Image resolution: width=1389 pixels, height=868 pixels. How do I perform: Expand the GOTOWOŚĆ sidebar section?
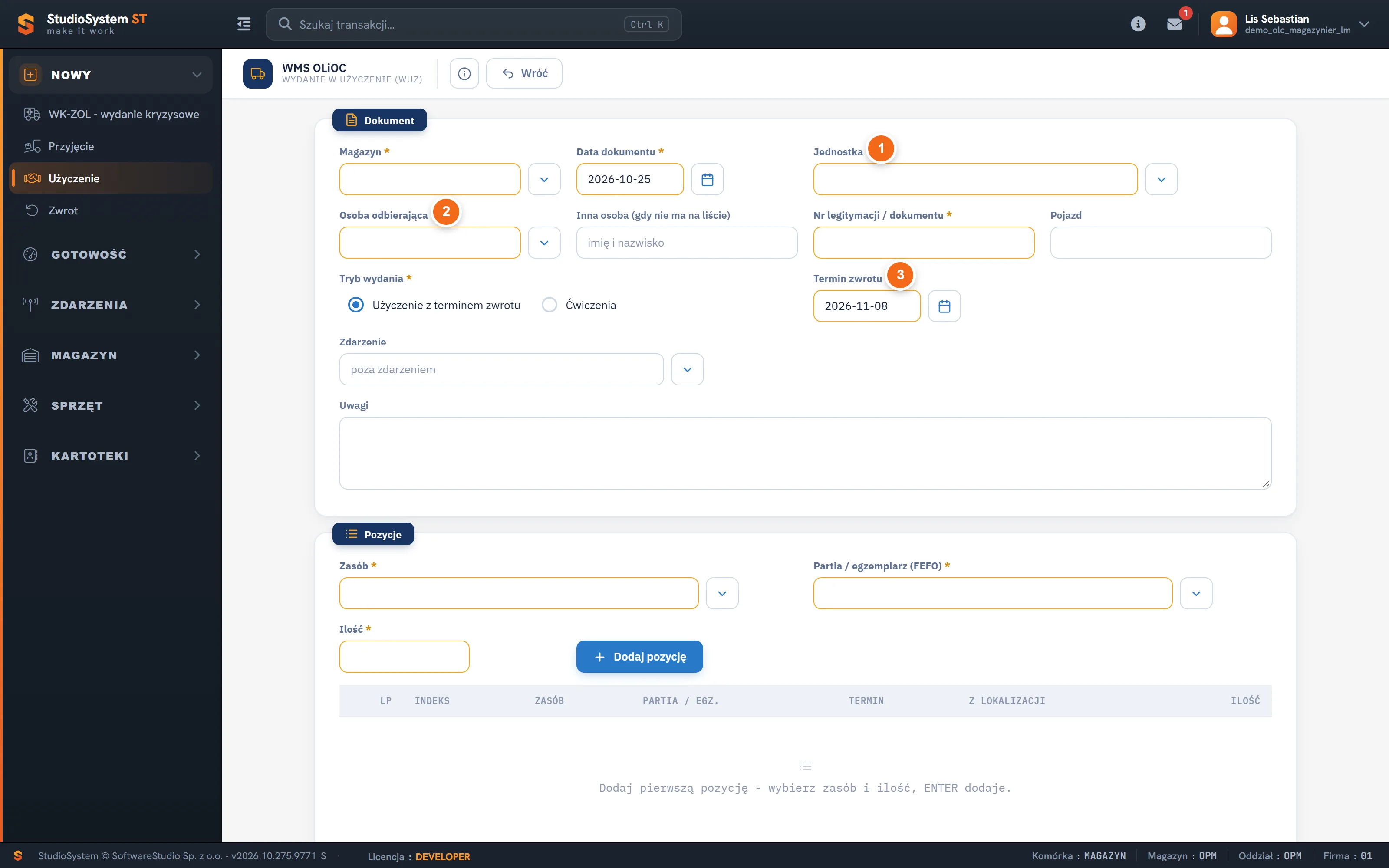point(111,254)
